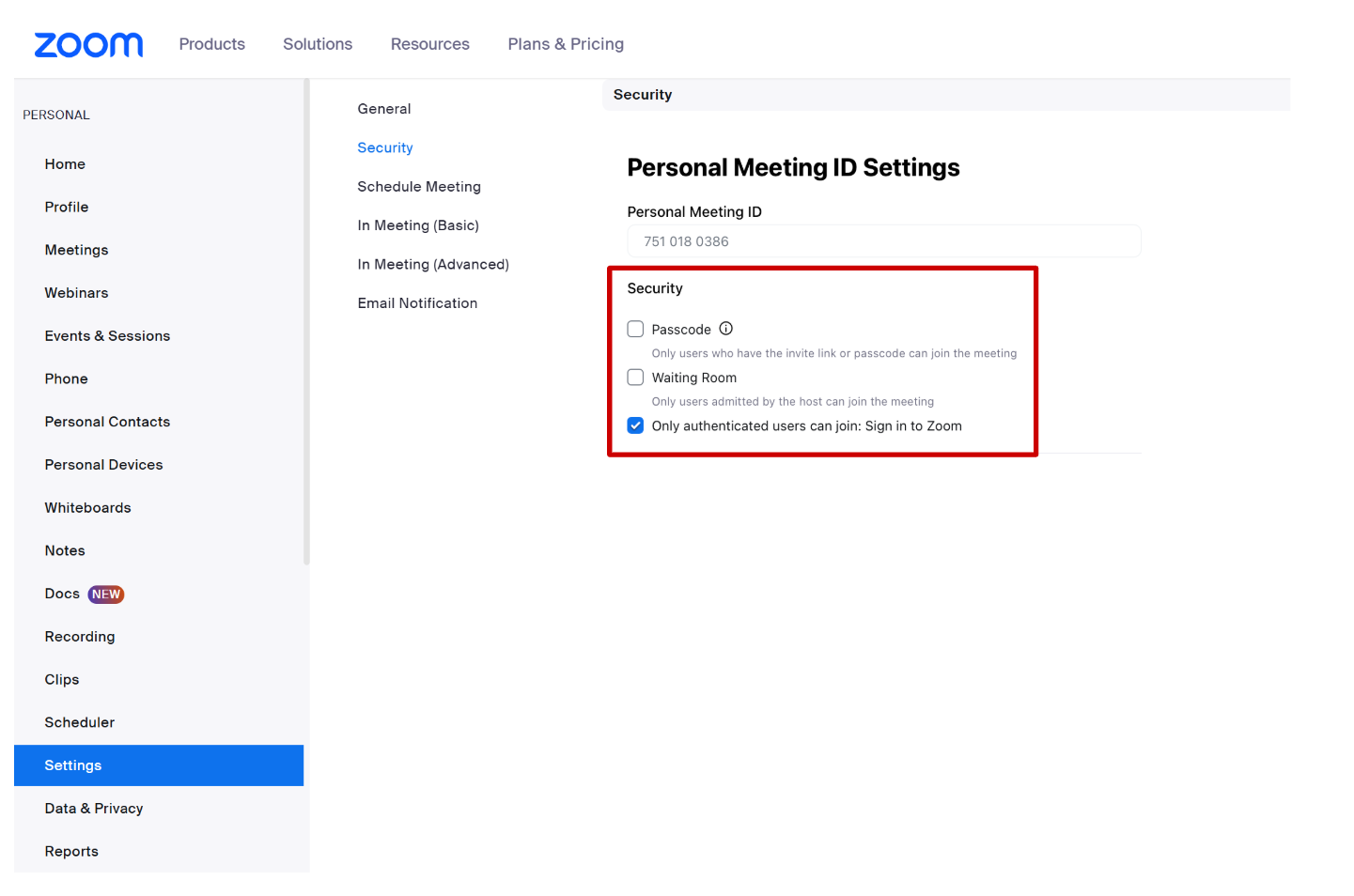Open In Meeting (Basic) settings
The height and width of the screenshot is (896, 1354).
418,225
